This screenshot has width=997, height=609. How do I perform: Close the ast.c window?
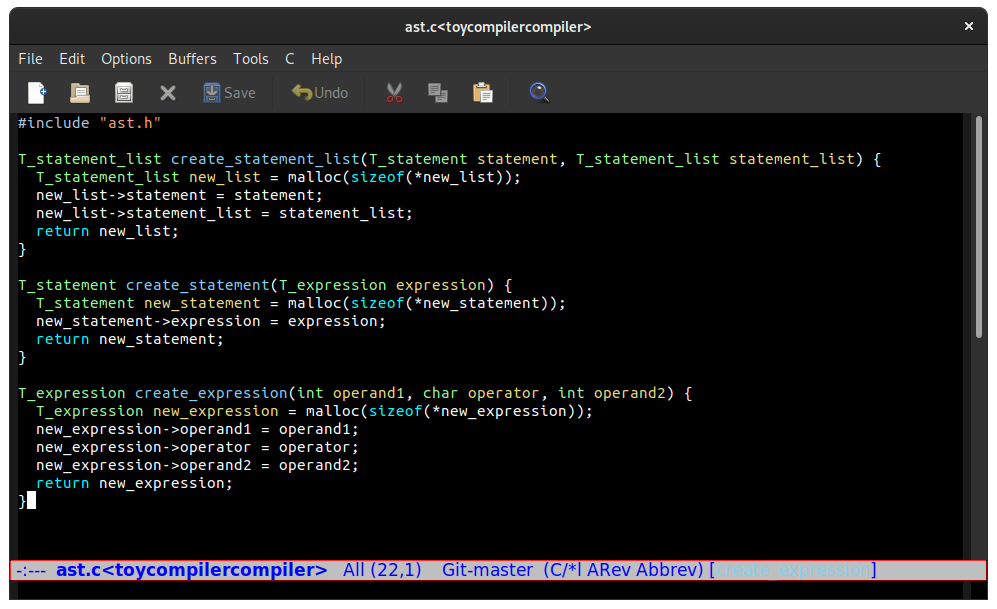968,27
